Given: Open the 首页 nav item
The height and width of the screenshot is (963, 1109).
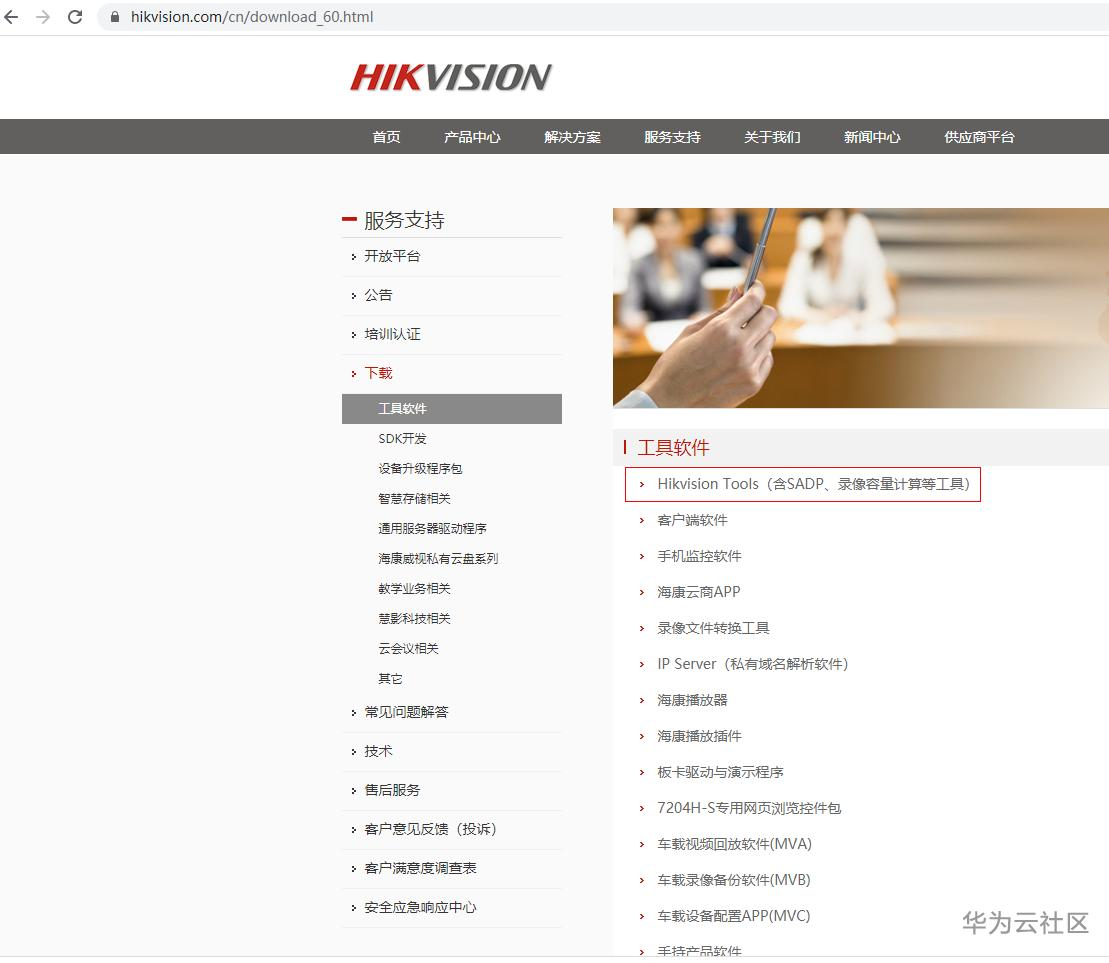Looking at the screenshot, I should (386, 137).
